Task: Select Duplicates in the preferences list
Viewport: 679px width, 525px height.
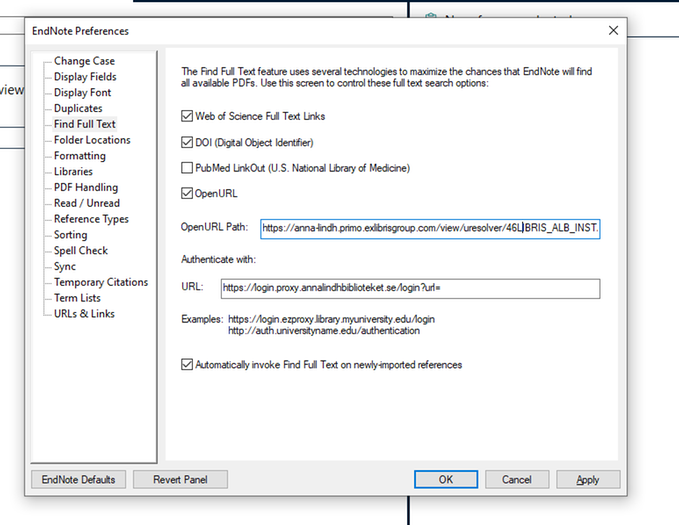Action: [78, 108]
